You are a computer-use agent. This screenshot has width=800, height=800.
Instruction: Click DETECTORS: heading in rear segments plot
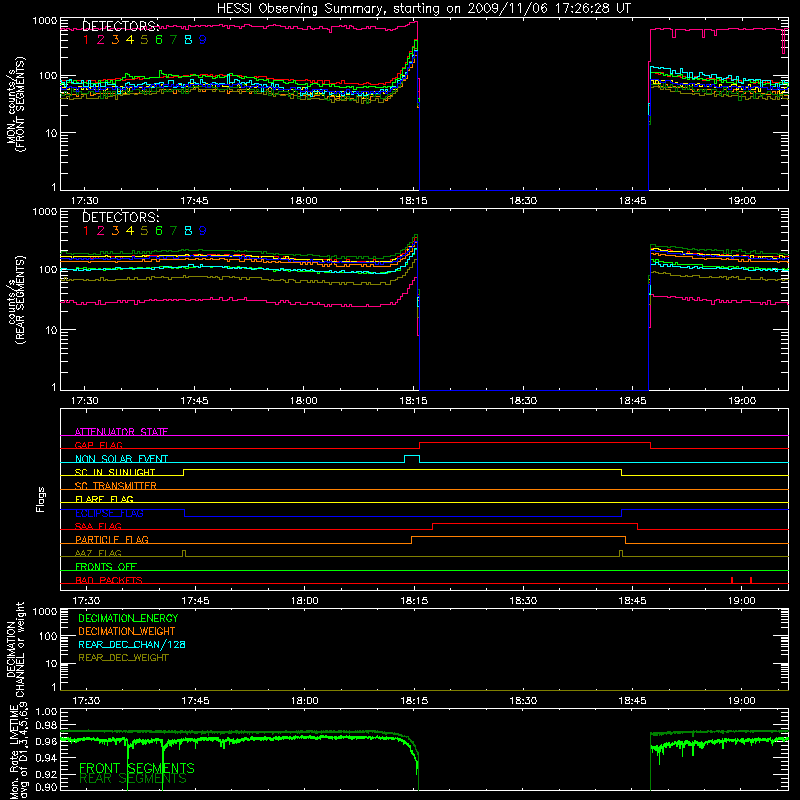(121, 217)
